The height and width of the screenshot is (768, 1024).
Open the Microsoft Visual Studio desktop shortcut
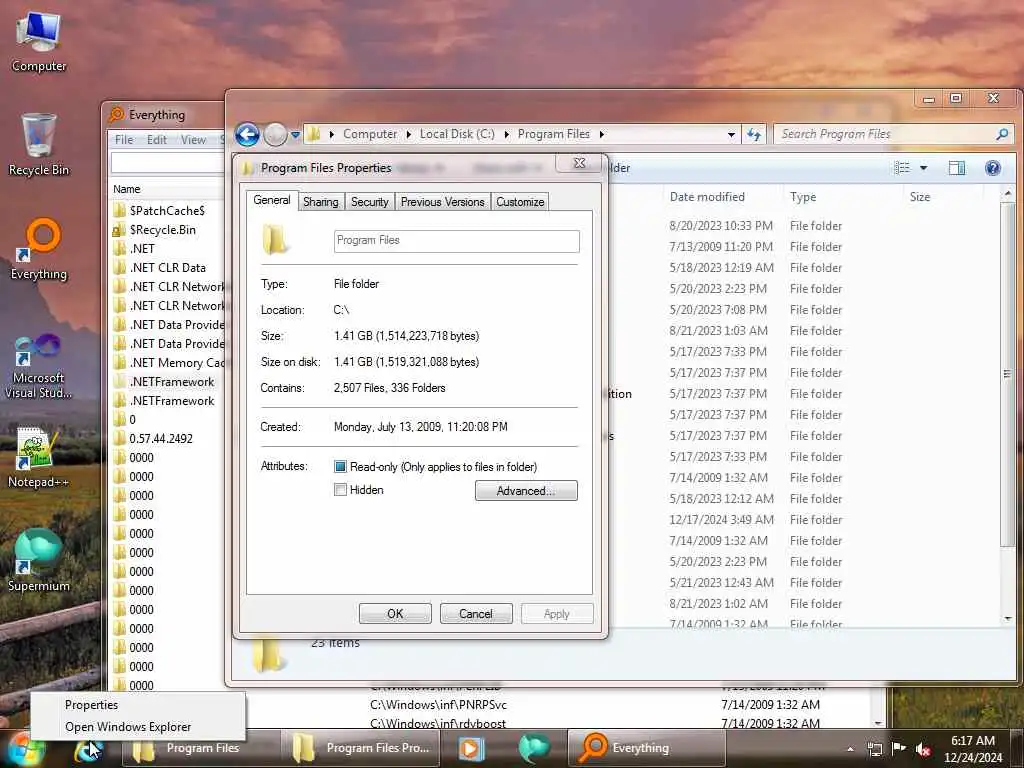39,365
